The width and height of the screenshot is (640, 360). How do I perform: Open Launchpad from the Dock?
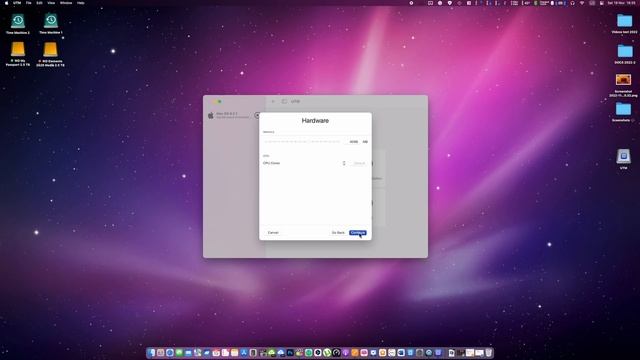click(x=160, y=353)
